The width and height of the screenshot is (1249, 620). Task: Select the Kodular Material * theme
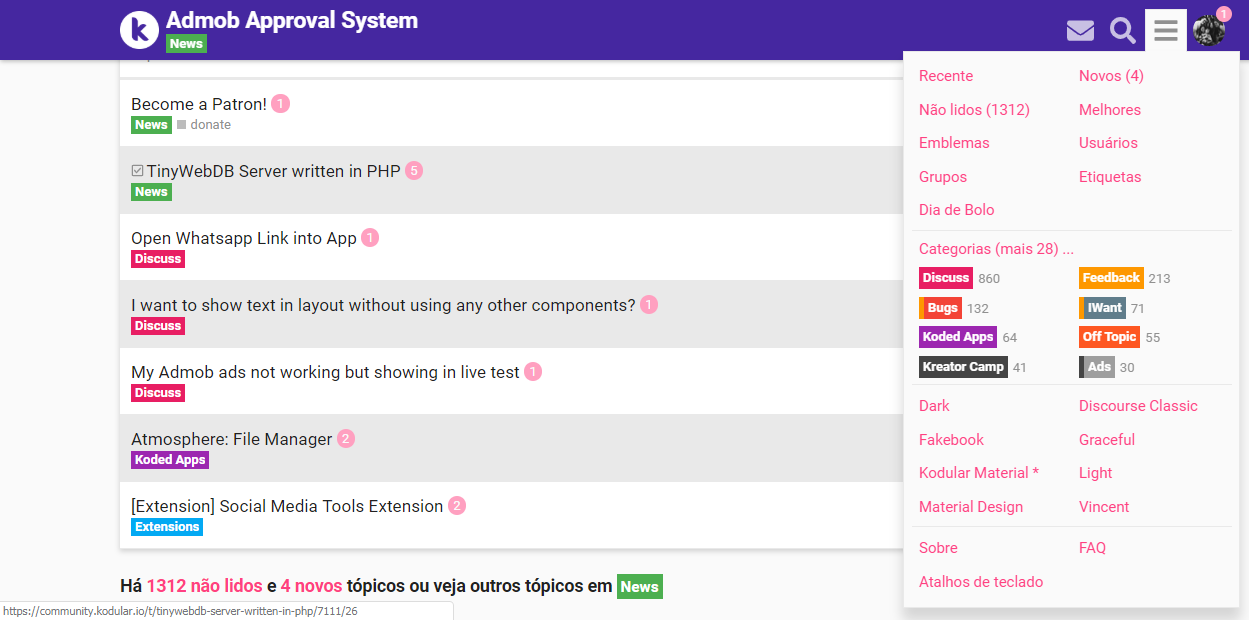[x=979, y=473]
